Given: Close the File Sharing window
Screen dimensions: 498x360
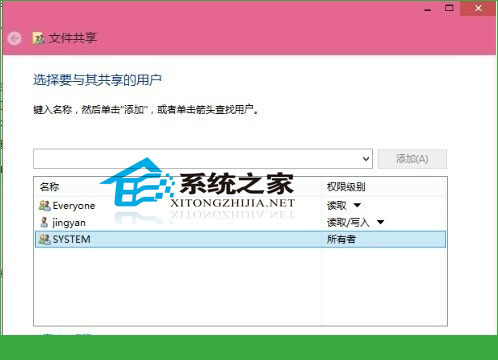Looking at the screenshot, I should coord(478,8).
